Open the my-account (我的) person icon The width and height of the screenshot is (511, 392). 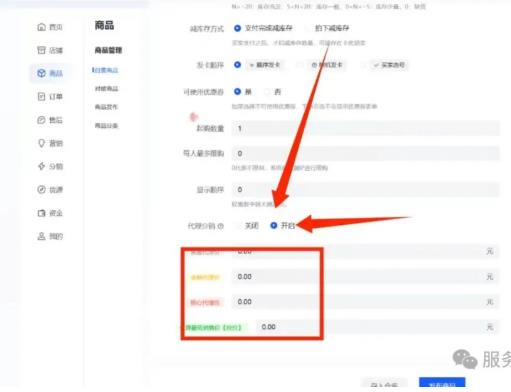[41, 236]
